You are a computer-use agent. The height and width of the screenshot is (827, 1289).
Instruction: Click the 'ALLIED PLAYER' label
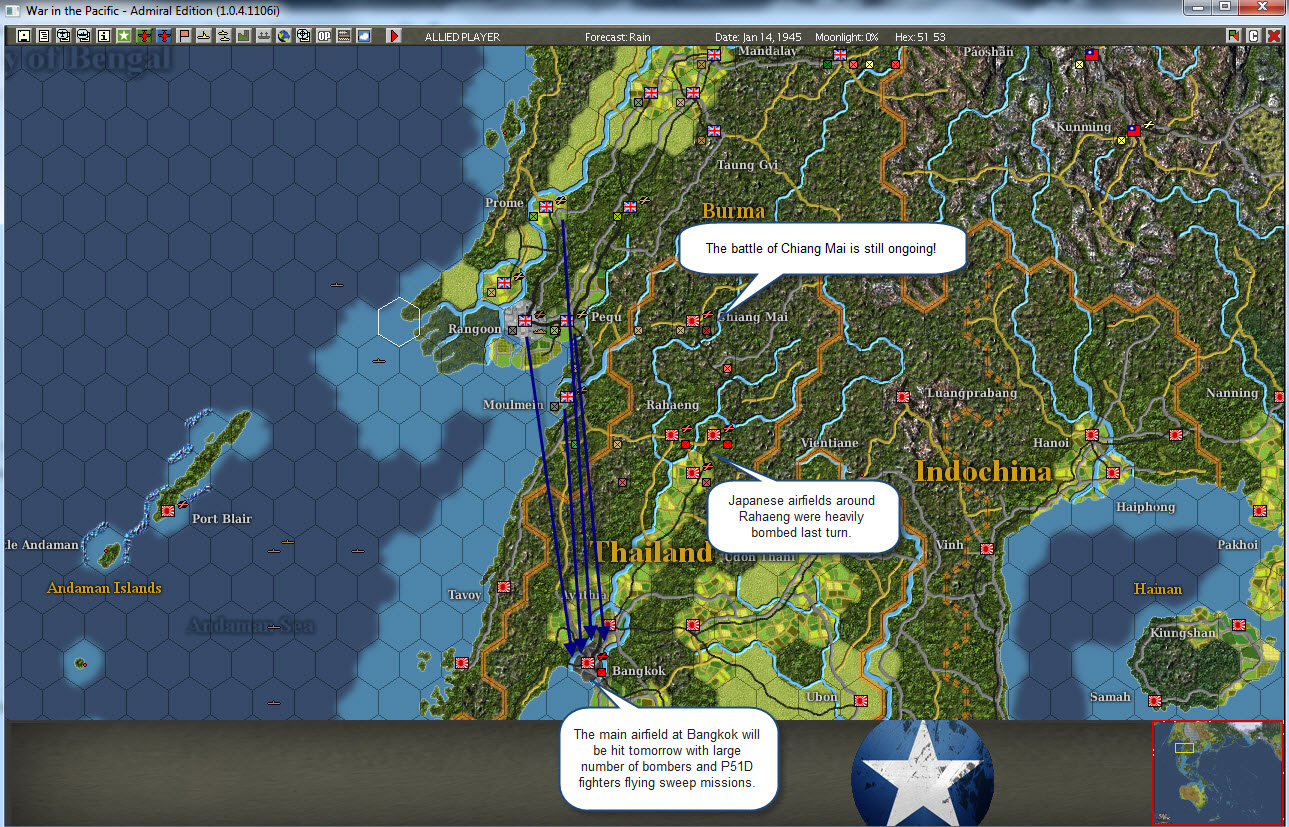coord(462,37)
